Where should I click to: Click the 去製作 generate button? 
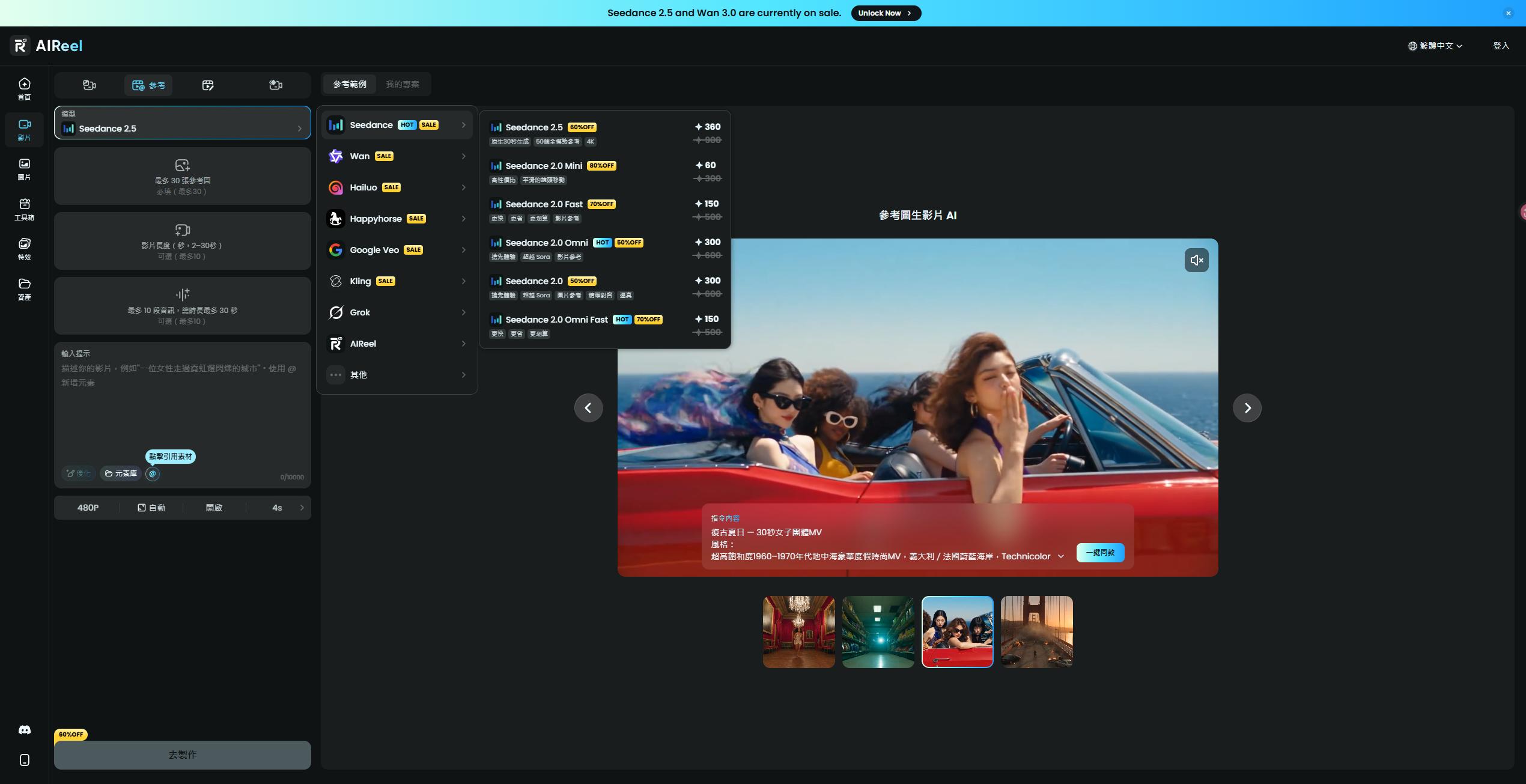point(183,755)
